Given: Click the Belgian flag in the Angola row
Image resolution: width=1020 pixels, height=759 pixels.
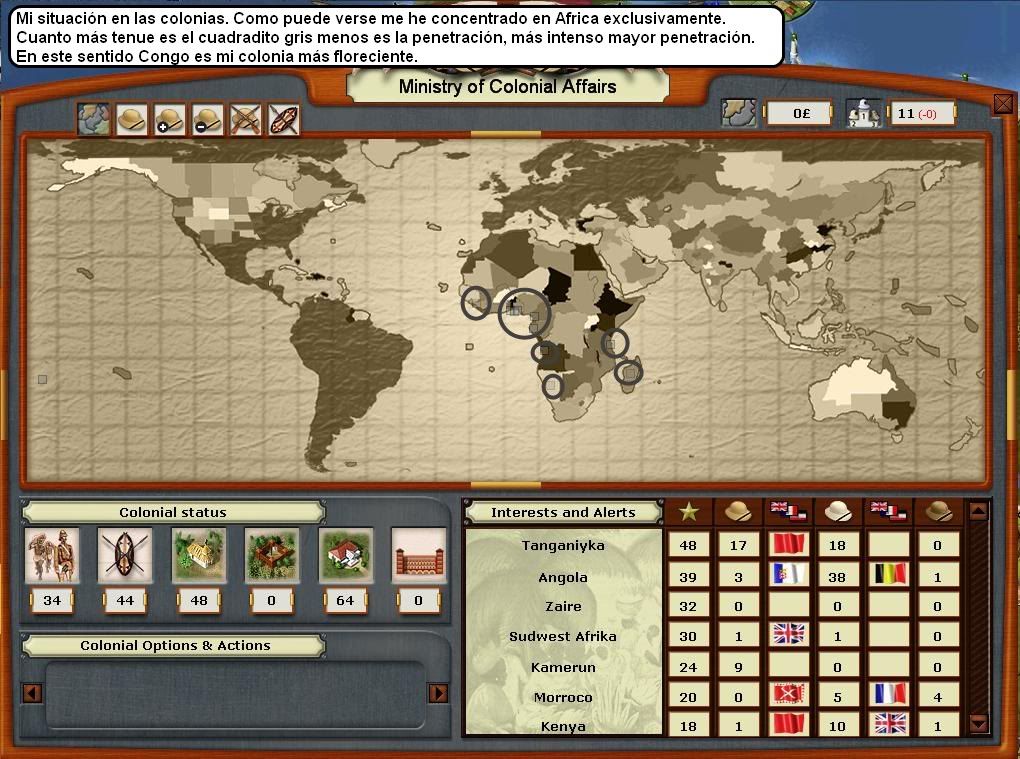Looking at the screenshot, I should 889,574.
